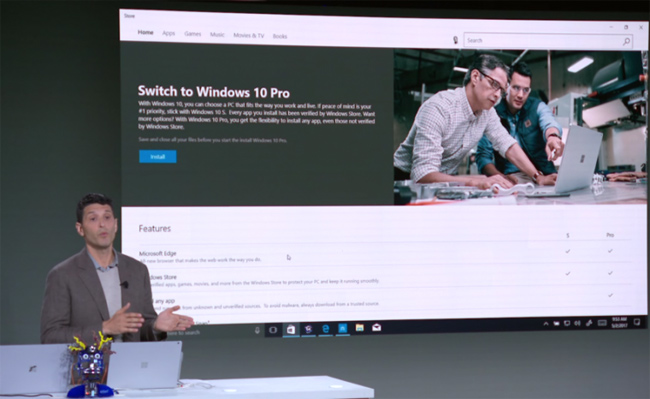Click the Store icon on the taskbar

[x=291, y=329]
